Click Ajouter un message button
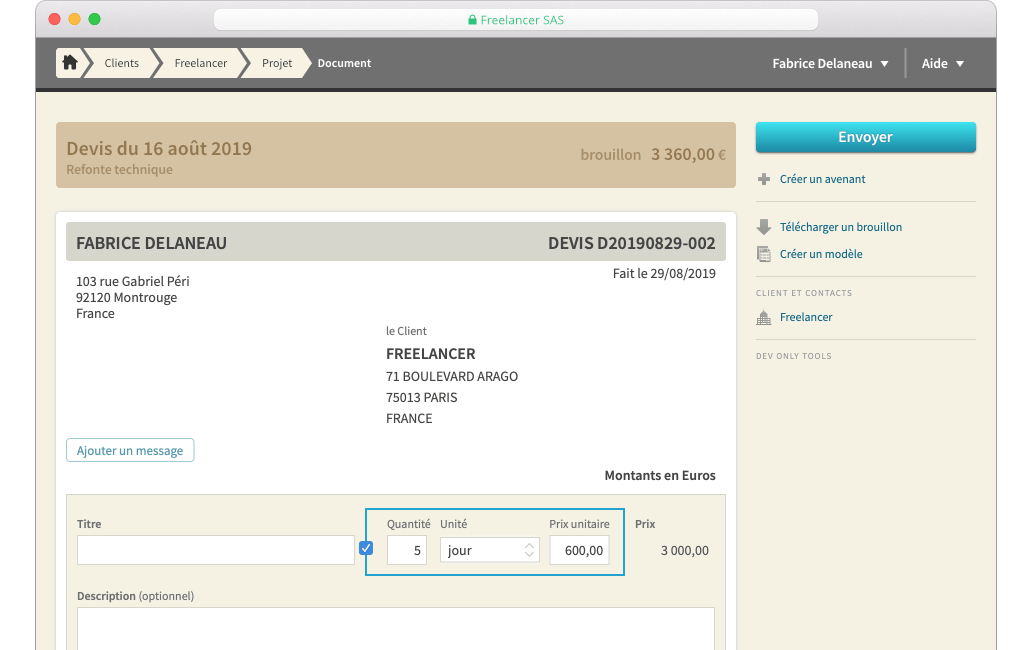 (130, 450)
